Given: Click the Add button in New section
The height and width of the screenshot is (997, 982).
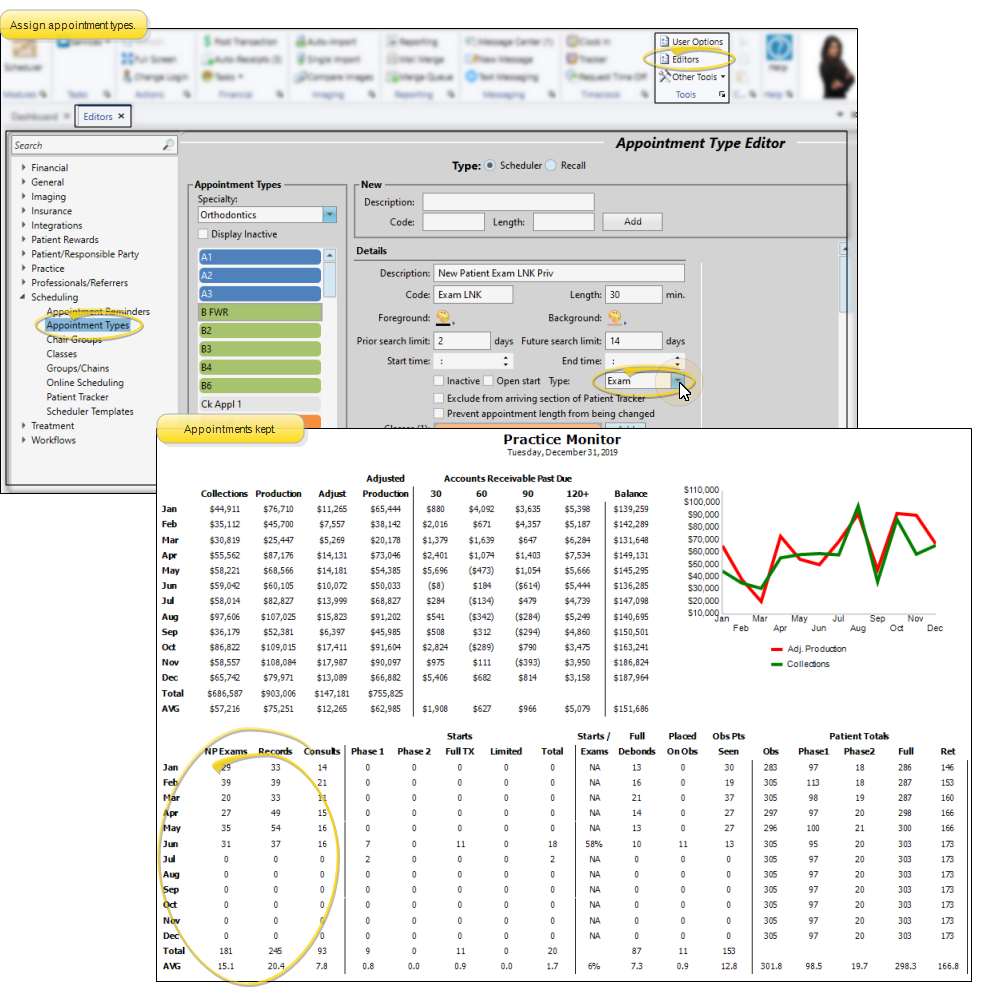Looking at the screenshot, I should coord(632,222).
